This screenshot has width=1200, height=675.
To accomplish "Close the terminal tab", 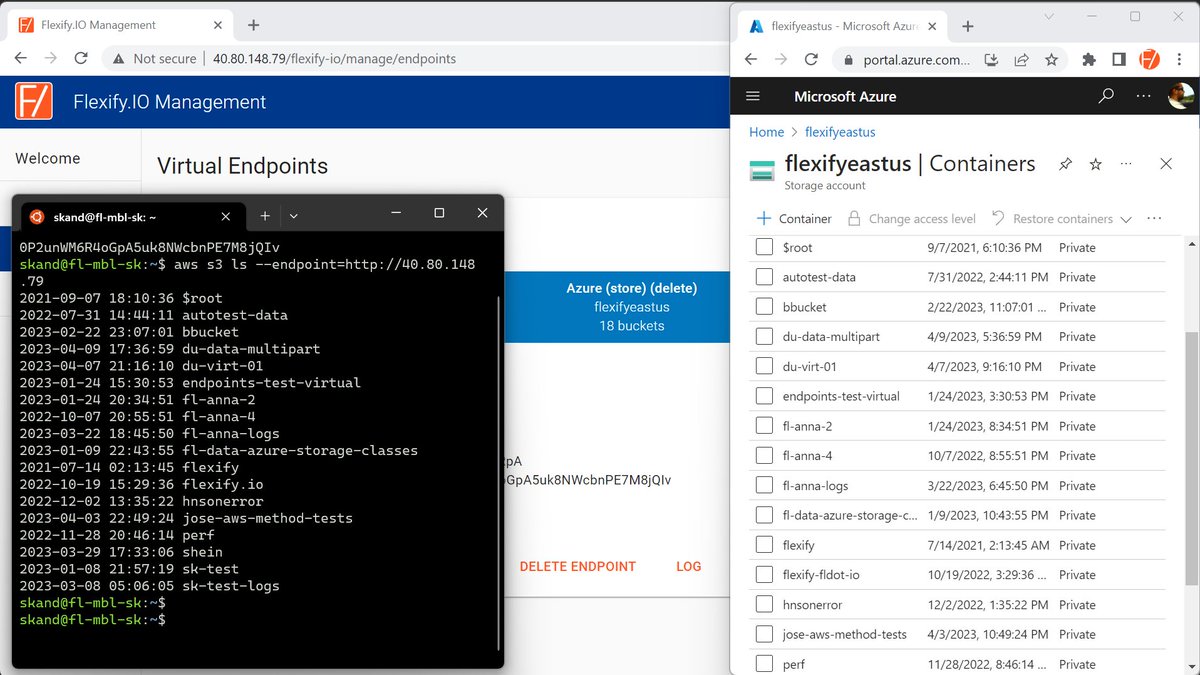I will [x=226, y=216].
